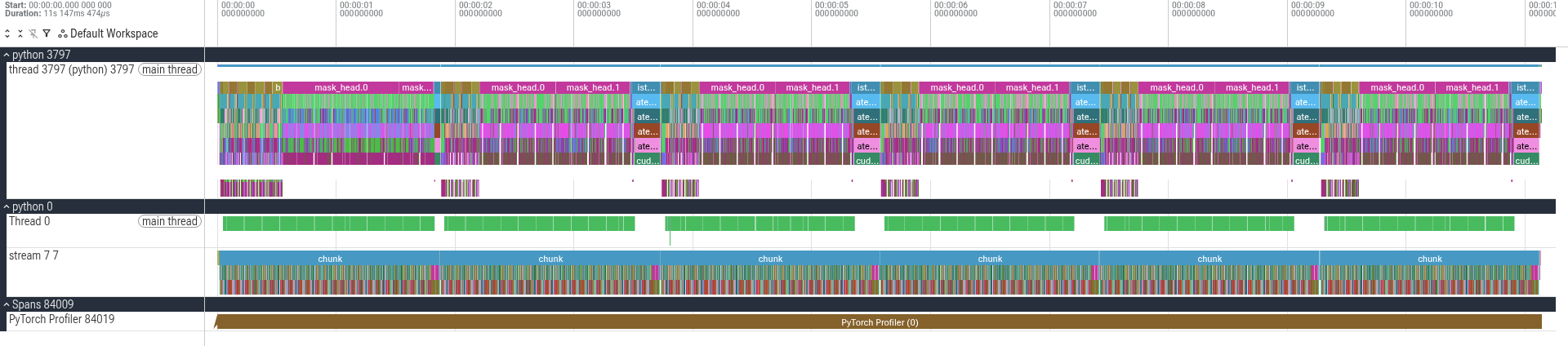
Task: Select the thread 3797 (python) track row
Action: (x=105, y=130)
